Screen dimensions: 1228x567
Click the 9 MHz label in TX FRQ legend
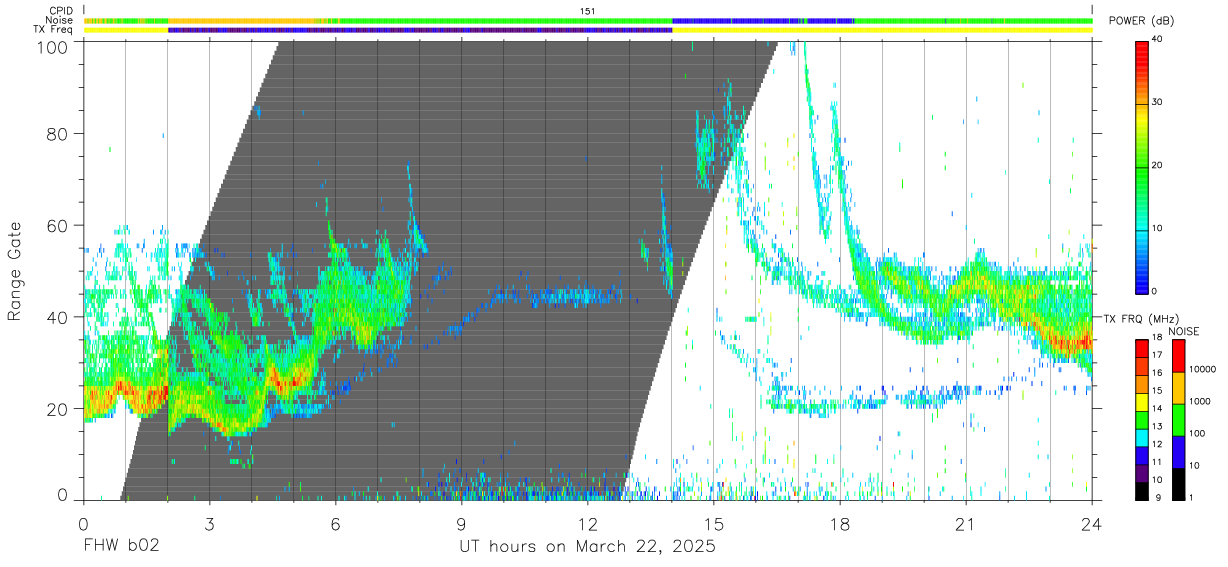pos(1160,497)
